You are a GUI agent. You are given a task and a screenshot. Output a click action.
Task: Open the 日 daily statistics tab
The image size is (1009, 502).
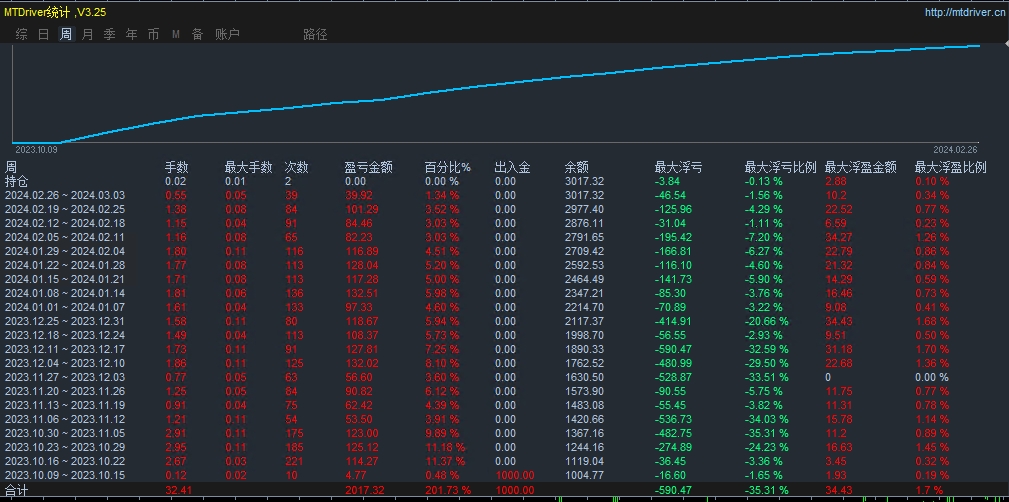tap(44, 34)
